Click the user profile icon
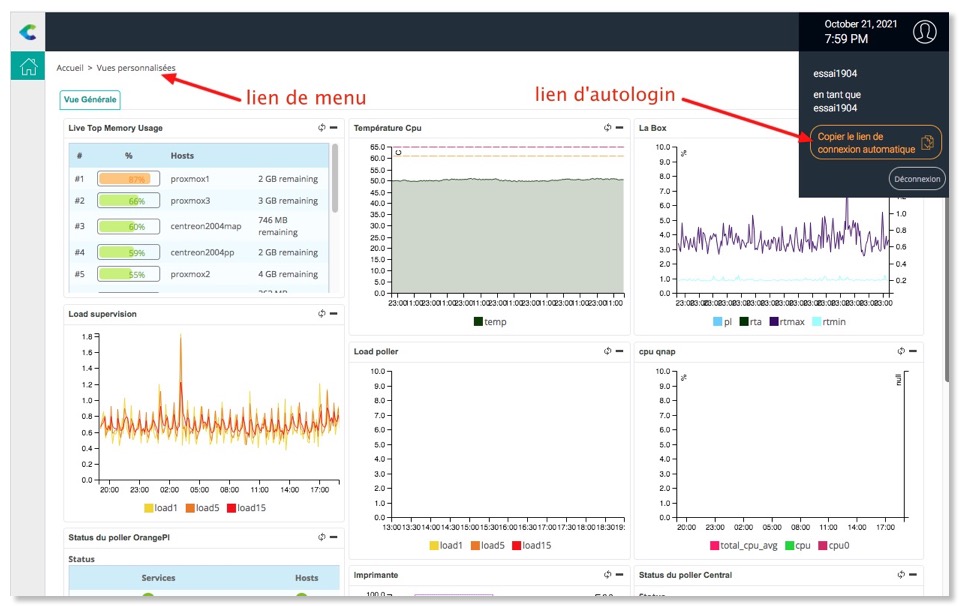The width and height of the screenshot is (959, 606). click(x=924, y=32)
